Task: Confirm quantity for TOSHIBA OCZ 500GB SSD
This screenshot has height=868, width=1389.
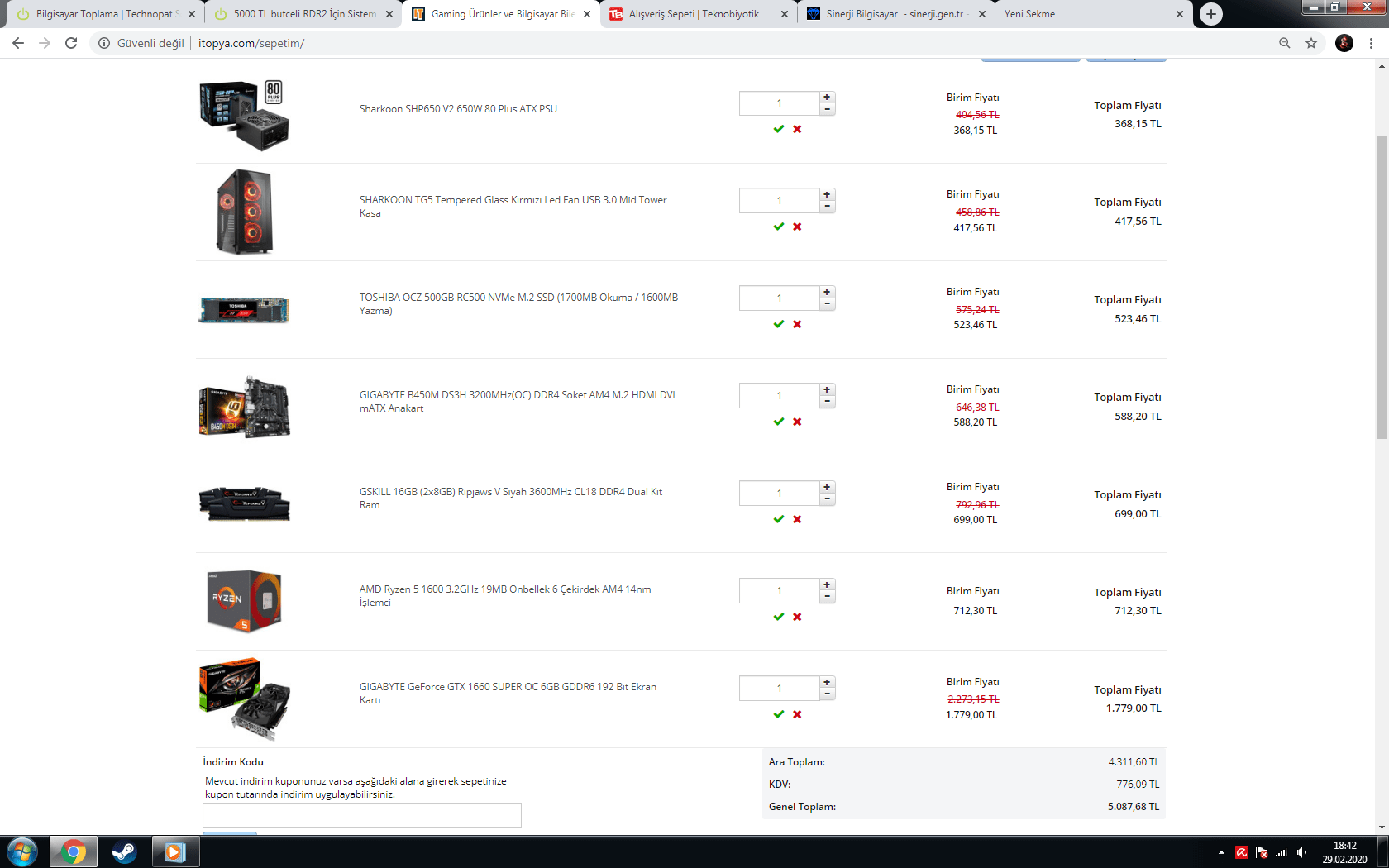Action: click(x=778, y=324)
